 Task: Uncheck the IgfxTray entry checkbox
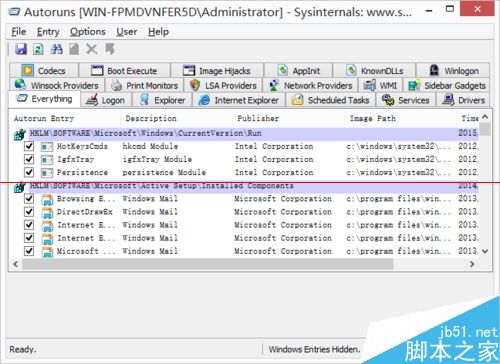(x=29, y=159)
